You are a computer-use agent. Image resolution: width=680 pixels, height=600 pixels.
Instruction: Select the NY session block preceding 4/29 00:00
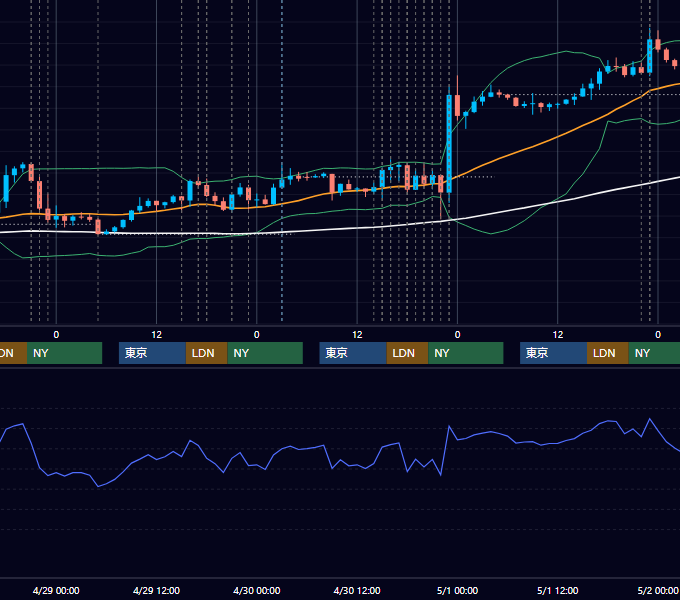(64, 353)
